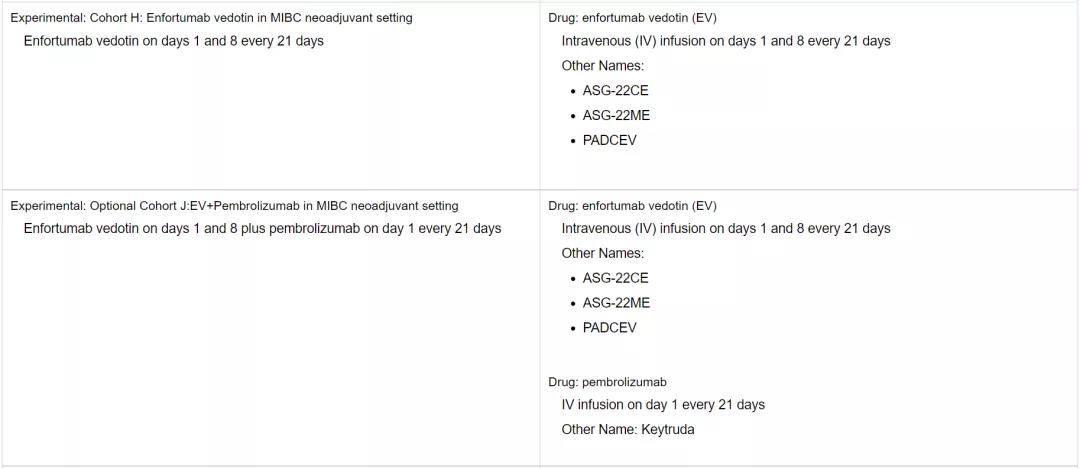
Task: Click the Intravenous infusion line in Cohort H row
Action: pos(725,41)
